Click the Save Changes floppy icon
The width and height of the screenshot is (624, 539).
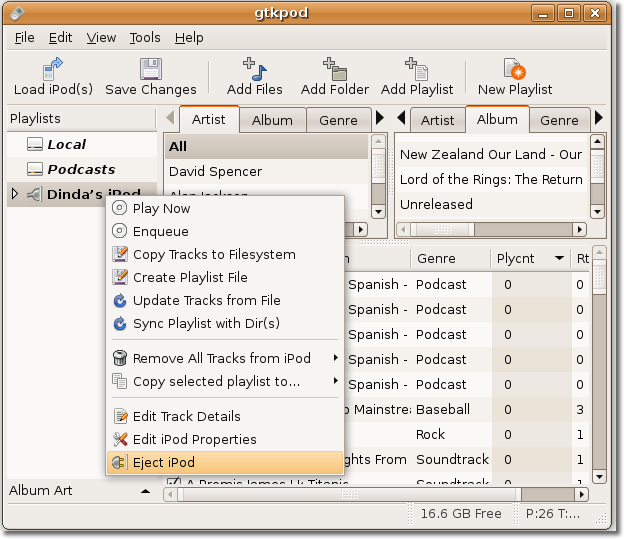(x=150, y=69)
